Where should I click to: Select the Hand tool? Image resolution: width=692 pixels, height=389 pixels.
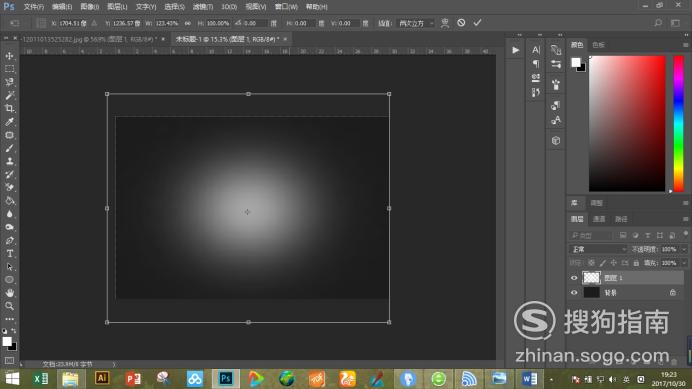click(x=9, y=293)
